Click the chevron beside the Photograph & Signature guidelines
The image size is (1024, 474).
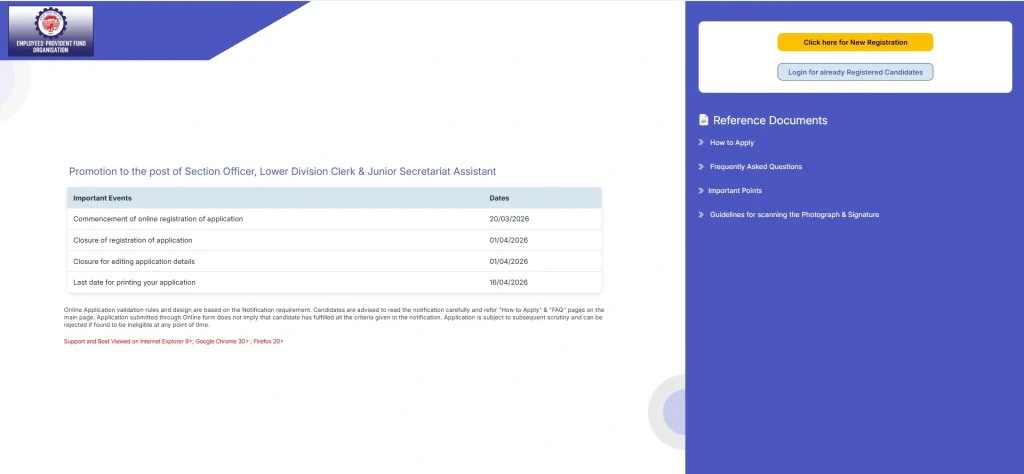coord(701,215)
